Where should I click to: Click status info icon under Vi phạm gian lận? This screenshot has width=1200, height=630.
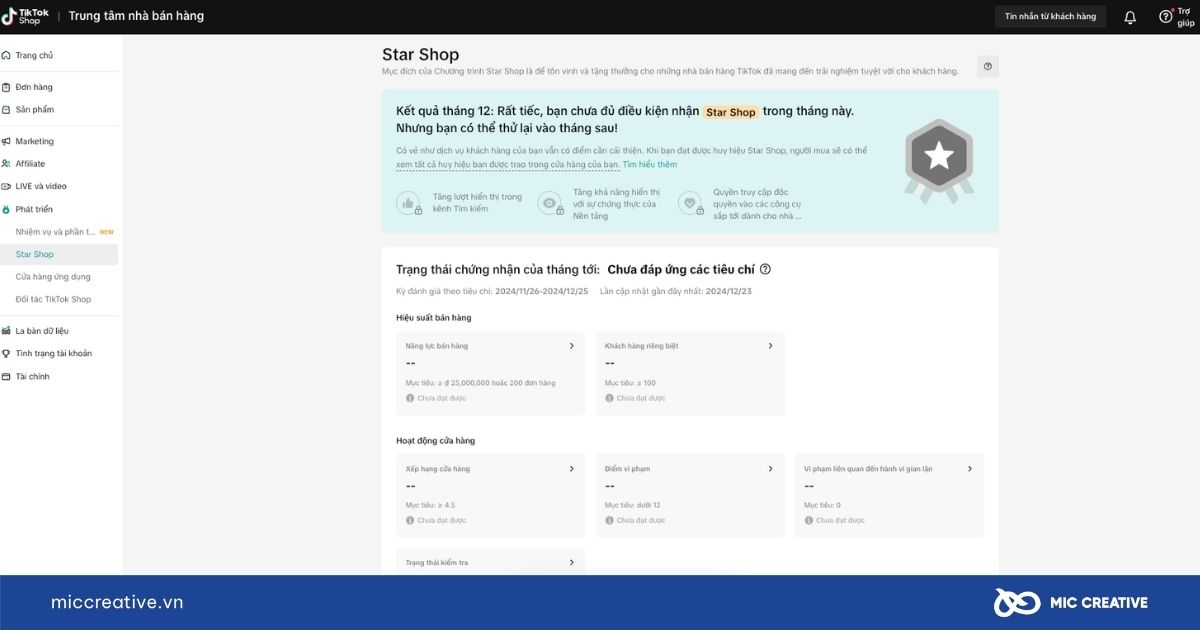point(808,520)
